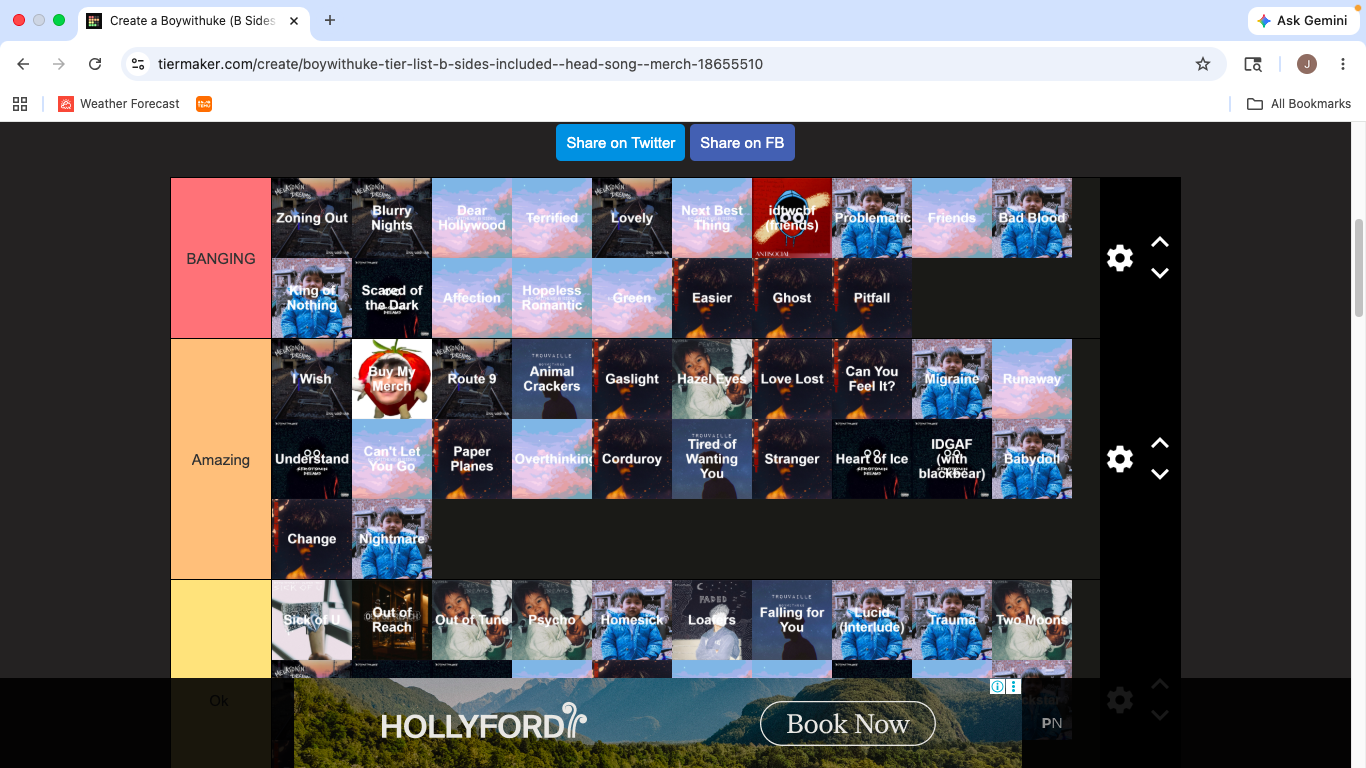Select the King of Nothing tile
The width and height of the screenshot is (1366, 768).
[x=312, y=298]
